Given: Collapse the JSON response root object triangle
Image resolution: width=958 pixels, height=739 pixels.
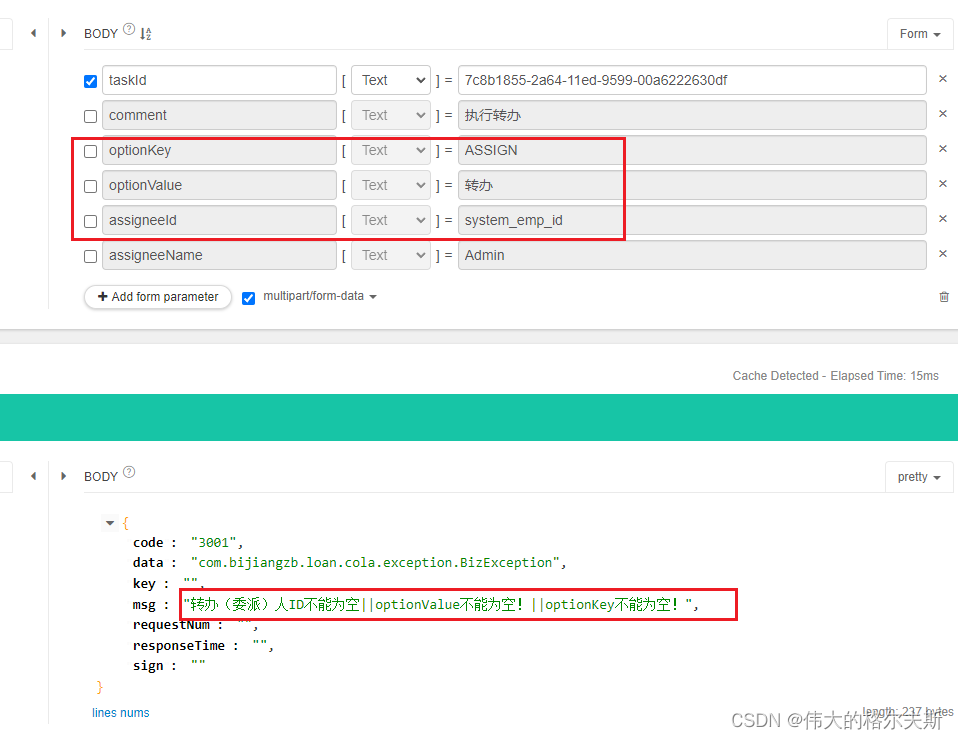Looking at the screenshot, I should coord(110,522).
